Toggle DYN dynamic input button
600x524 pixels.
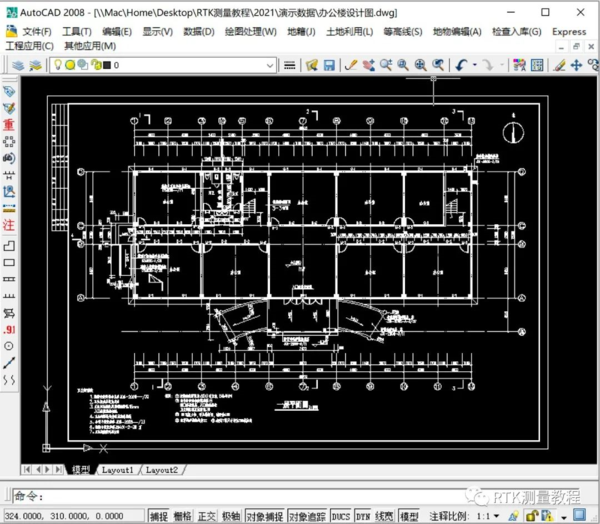[363, 516]
